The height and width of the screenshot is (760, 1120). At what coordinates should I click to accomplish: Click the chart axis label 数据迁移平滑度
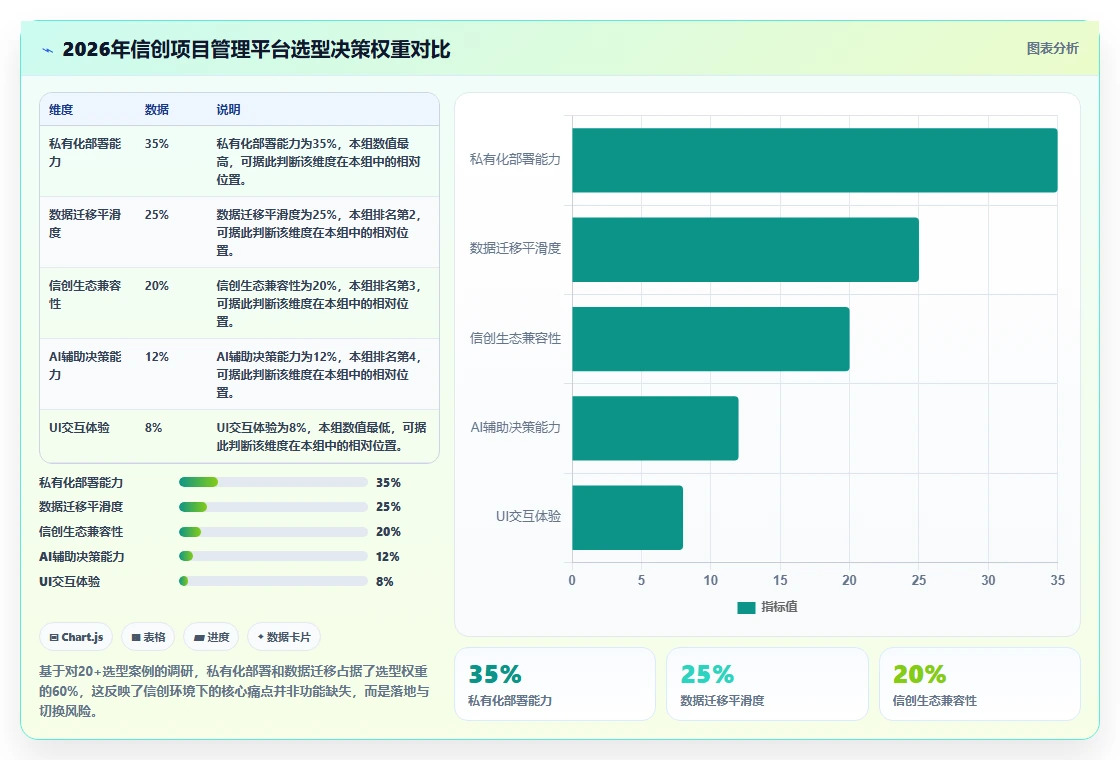515,249
